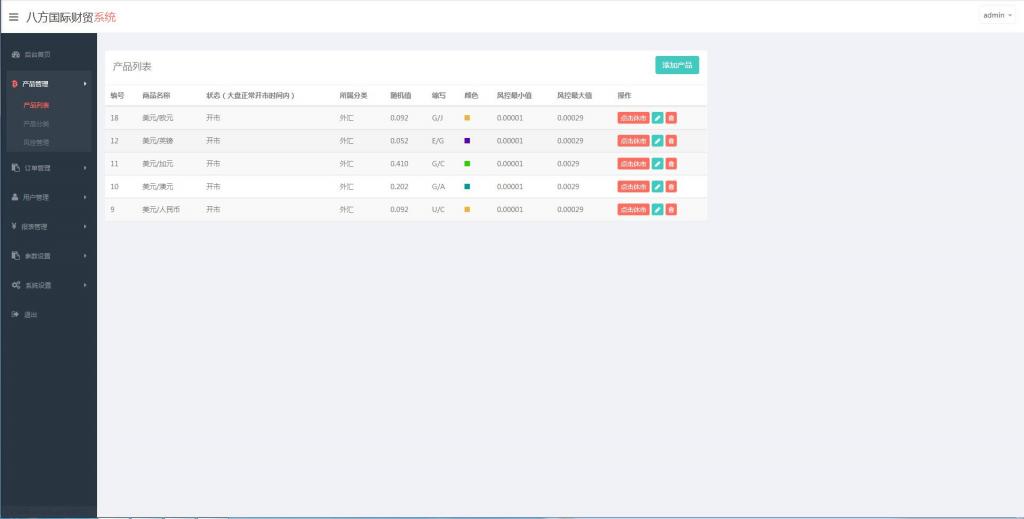Expand the 订单管理 sidebar menu

[48, 168]
